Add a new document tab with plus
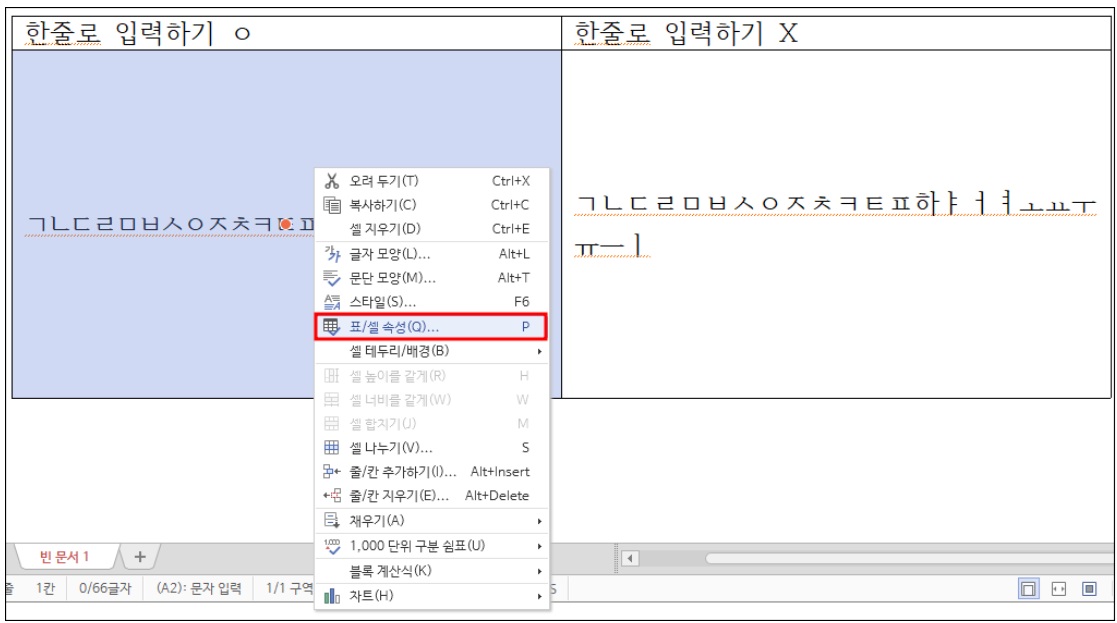This screenshot has height=623, width=1117. tap(140, 557)
